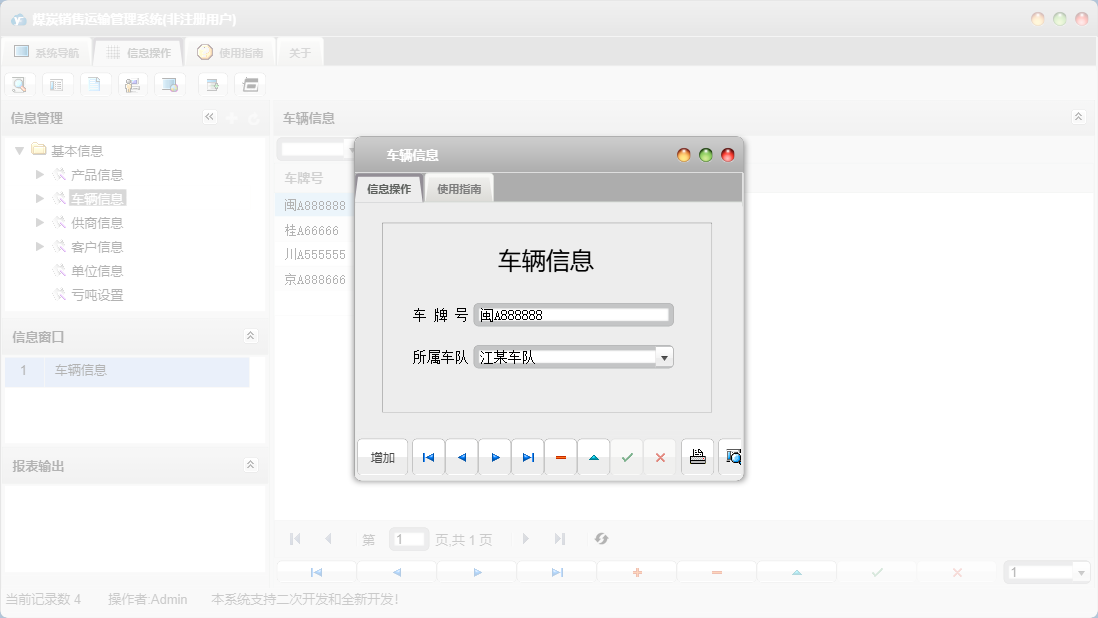The width and height of the screenshot is (1098, 618).
Task: Click the delete record icon in the dialog
Action: (x=560, y=457)
